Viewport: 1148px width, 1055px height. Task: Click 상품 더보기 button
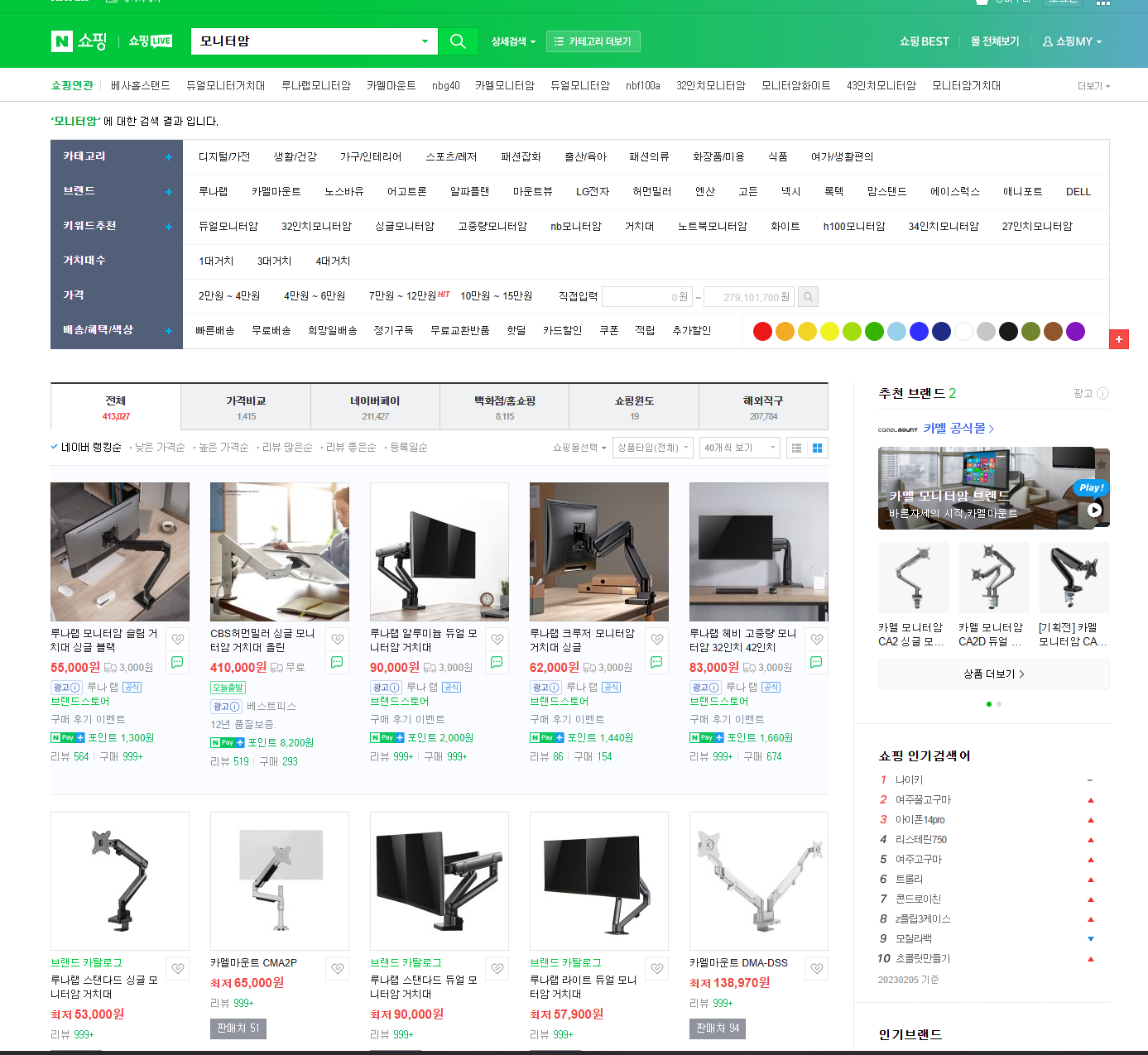pos(993,674)
